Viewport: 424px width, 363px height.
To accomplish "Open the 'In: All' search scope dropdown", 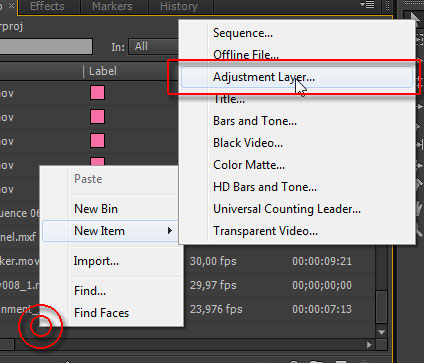I will [154, 46].
